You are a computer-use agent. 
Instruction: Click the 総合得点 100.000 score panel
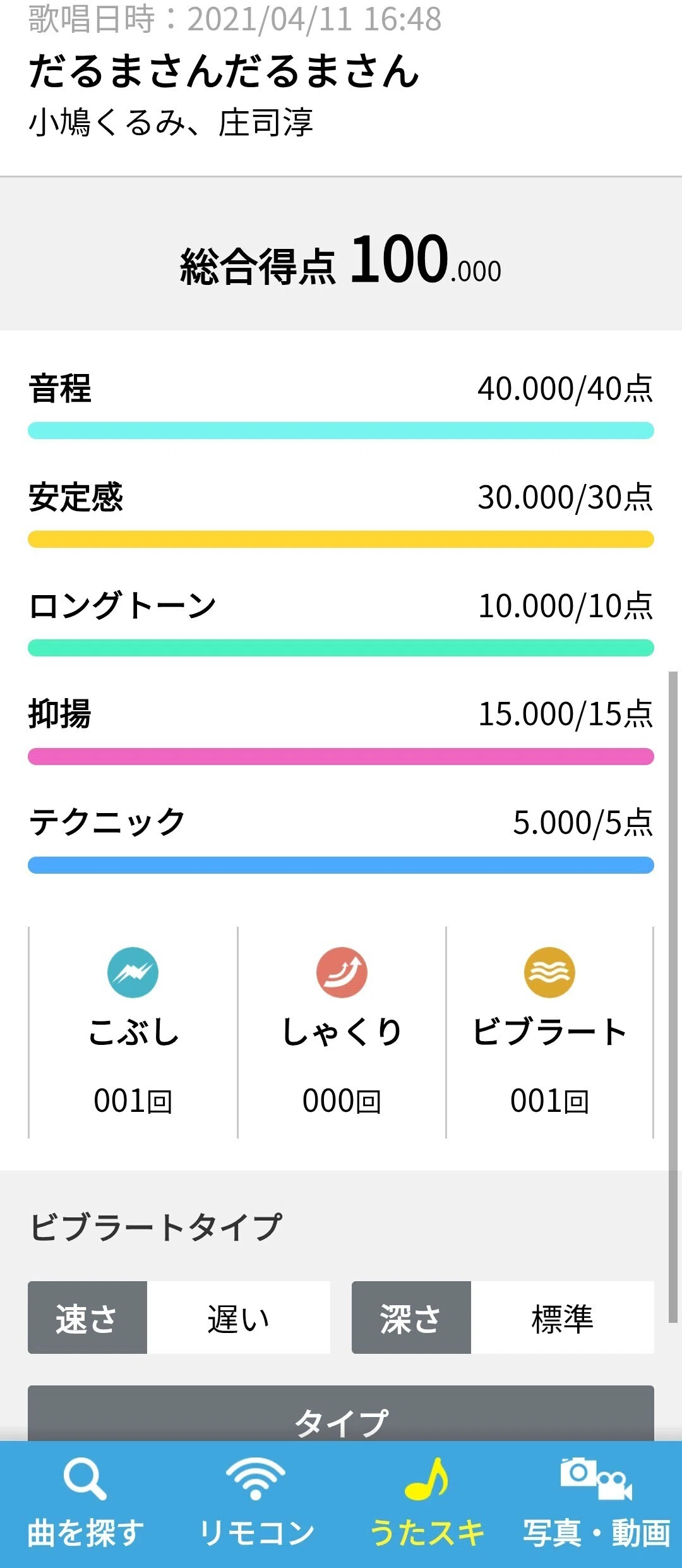(341, 254)
